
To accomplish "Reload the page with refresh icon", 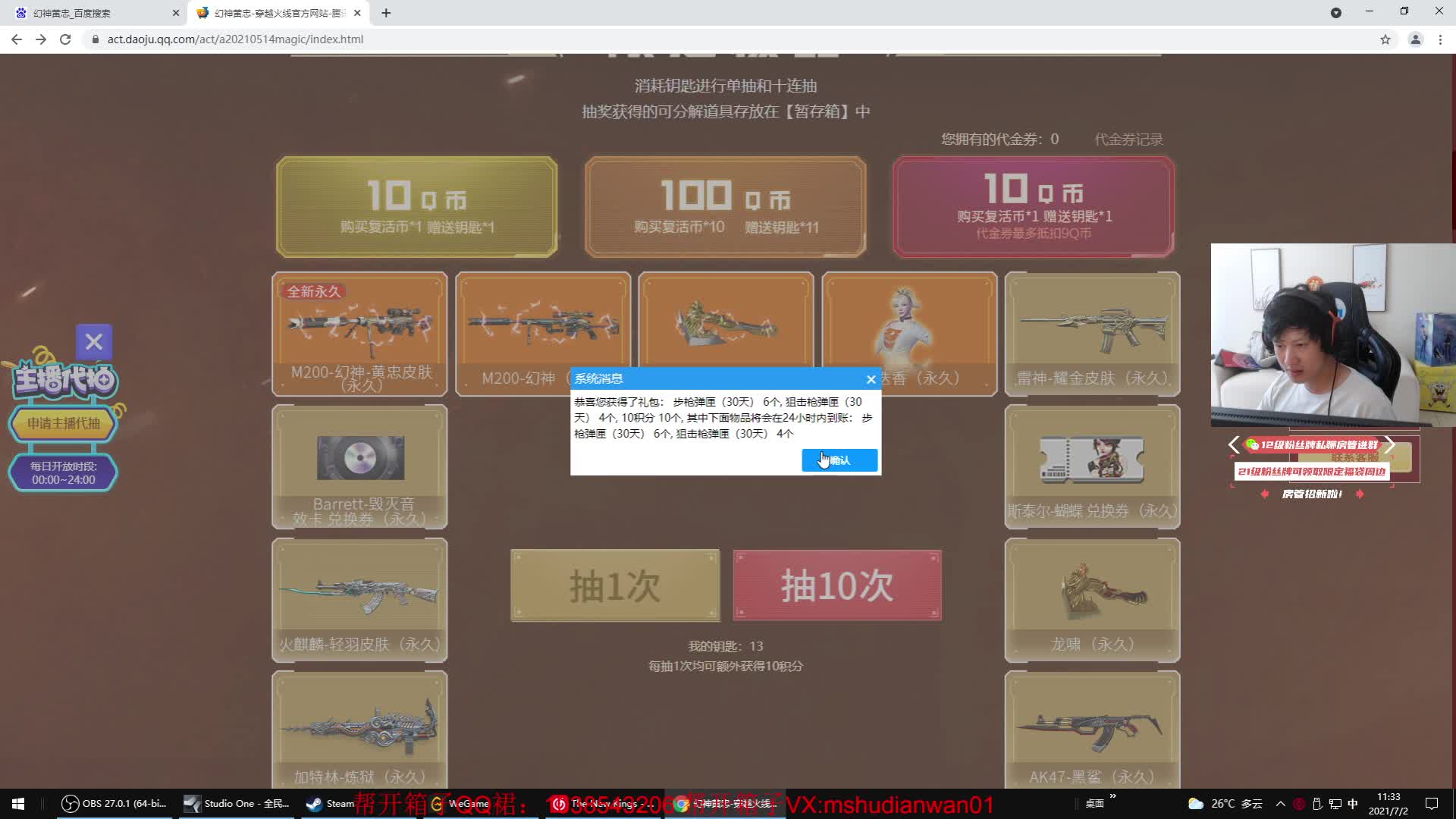I will (65, 39).
